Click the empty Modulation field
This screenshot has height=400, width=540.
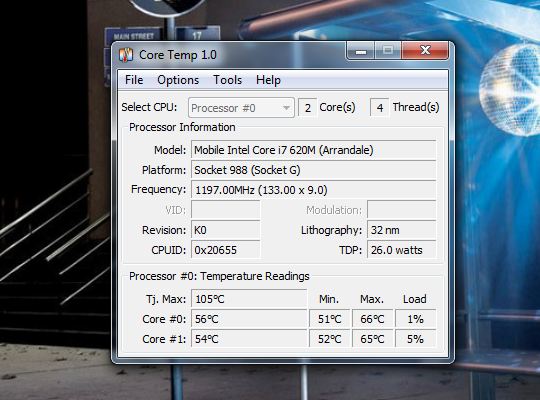[402, 210]
